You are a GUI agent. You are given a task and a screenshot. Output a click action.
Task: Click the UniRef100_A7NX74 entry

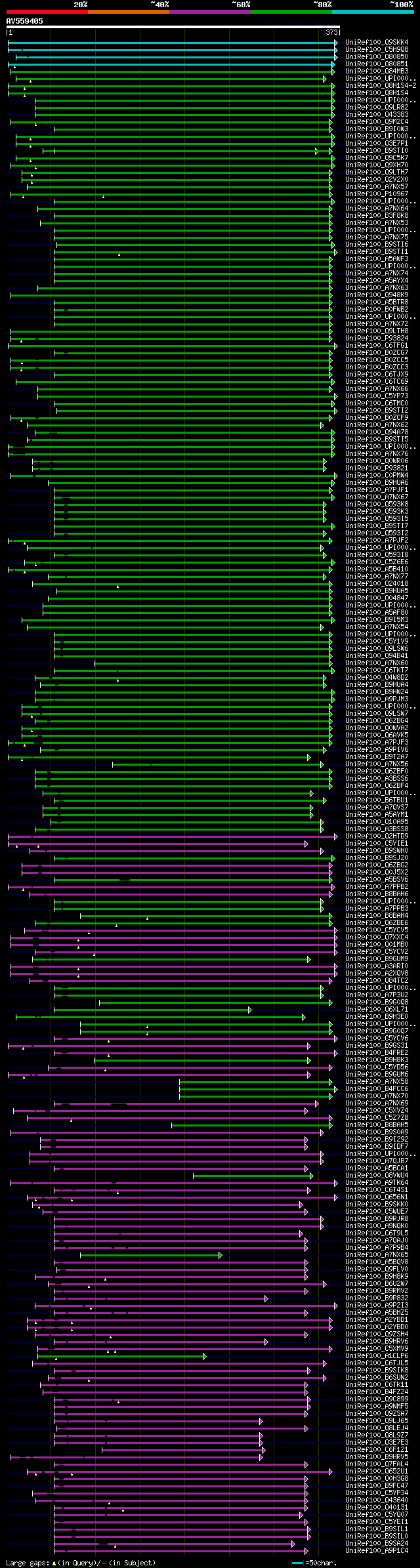[377, 274]
